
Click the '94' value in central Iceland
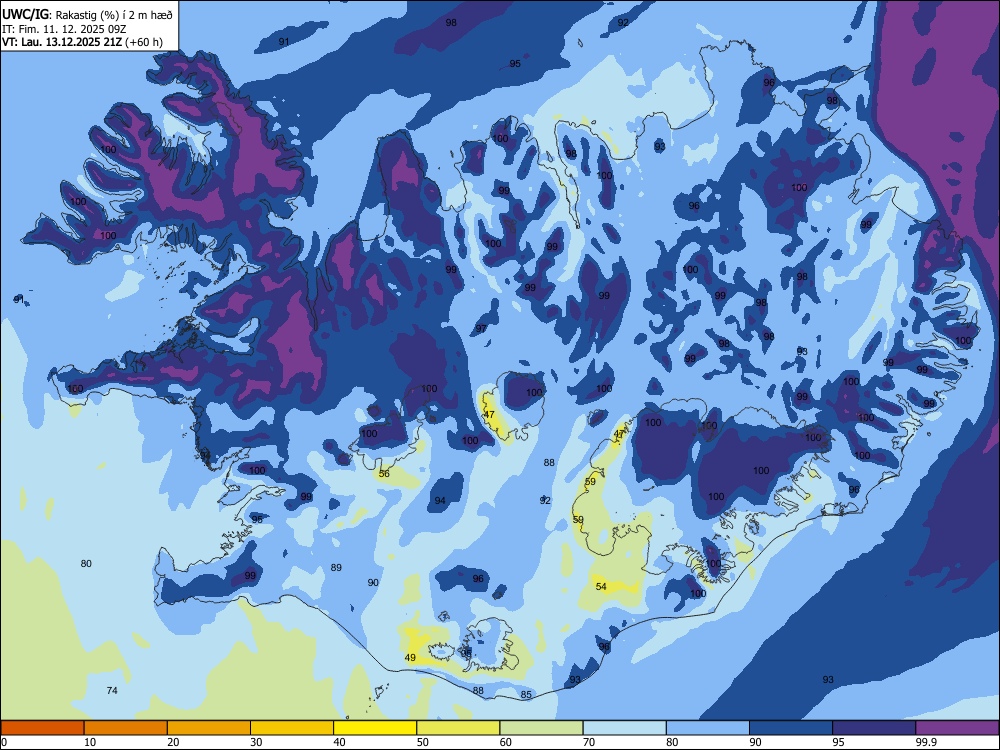pyautogui.click(x=440, y=501)
